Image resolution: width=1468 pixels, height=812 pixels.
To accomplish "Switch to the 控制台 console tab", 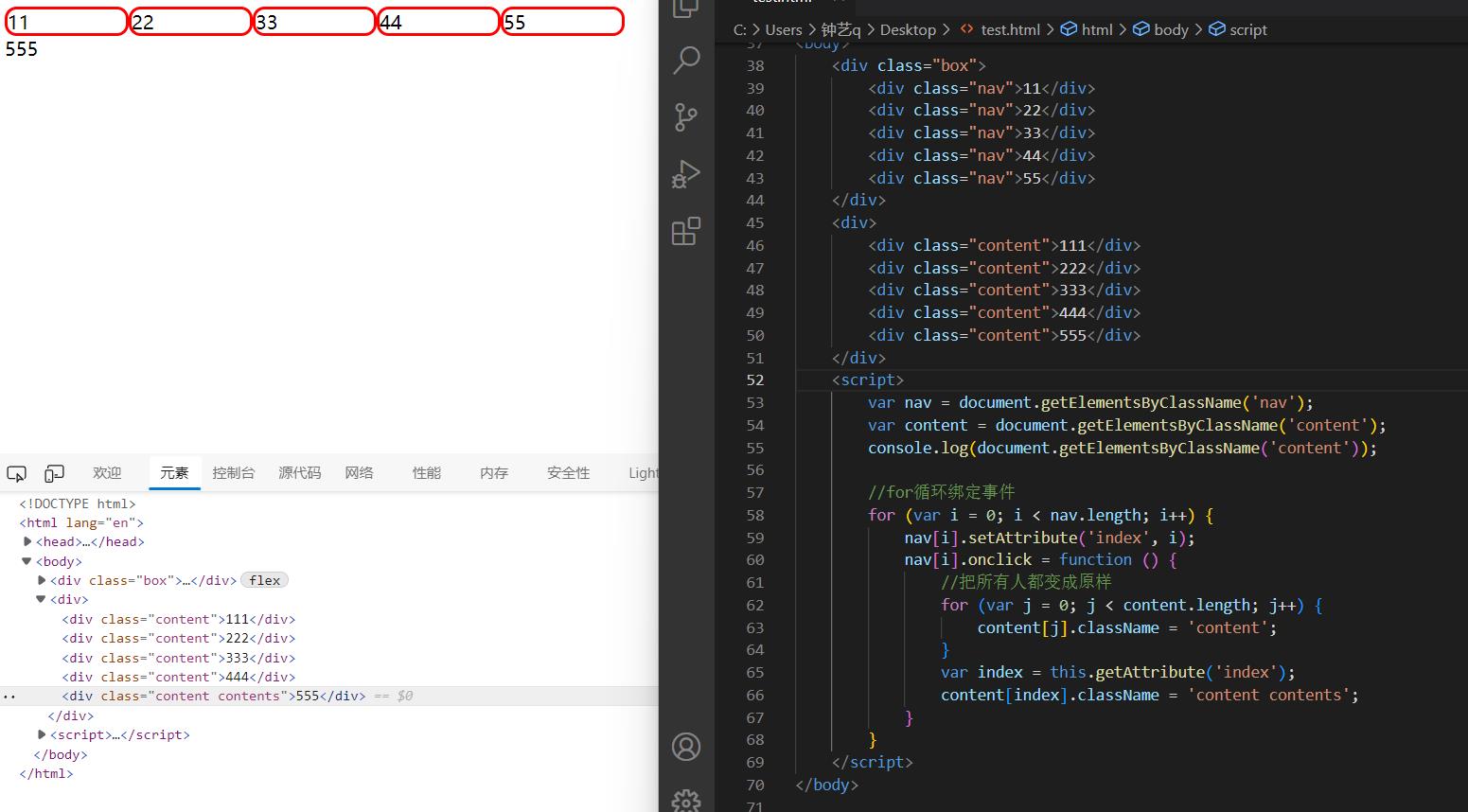I will pos(234,472).
